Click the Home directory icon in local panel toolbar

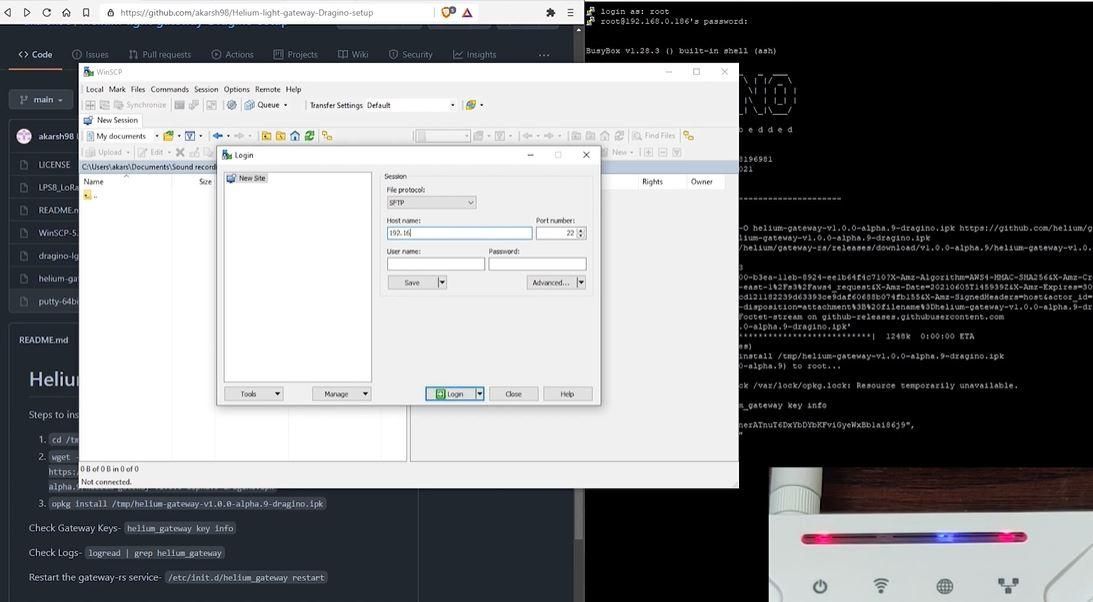coord(295,135)
